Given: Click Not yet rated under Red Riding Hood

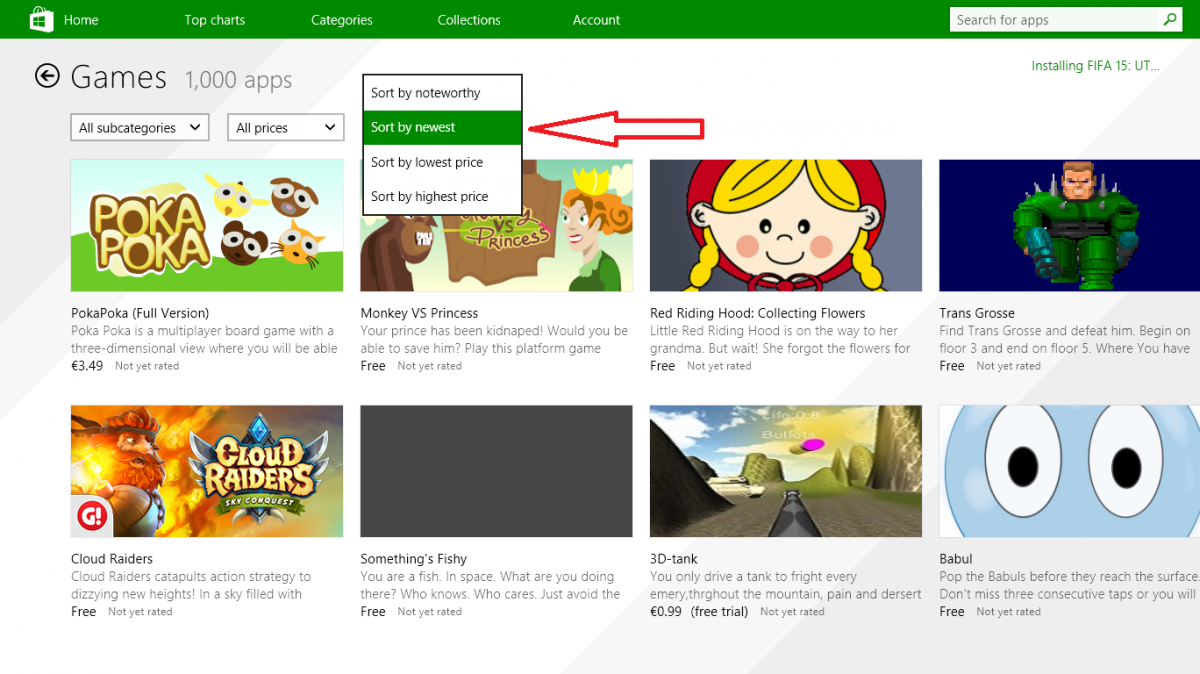Looking at the screenshot, I should click(x=719, y=367).
